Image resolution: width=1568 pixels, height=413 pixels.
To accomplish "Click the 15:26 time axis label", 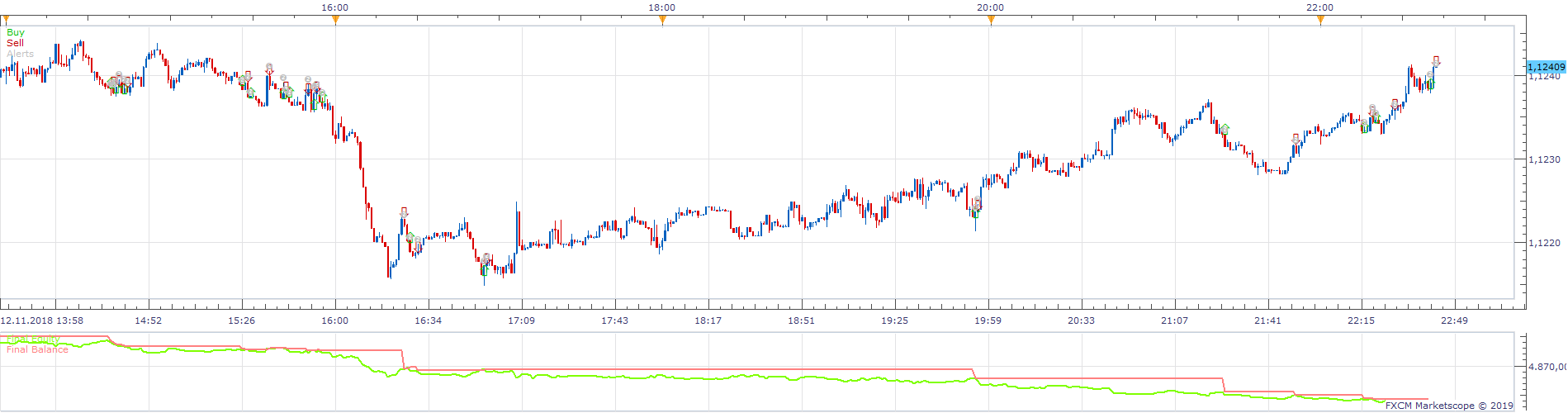I will coord(241,320).
